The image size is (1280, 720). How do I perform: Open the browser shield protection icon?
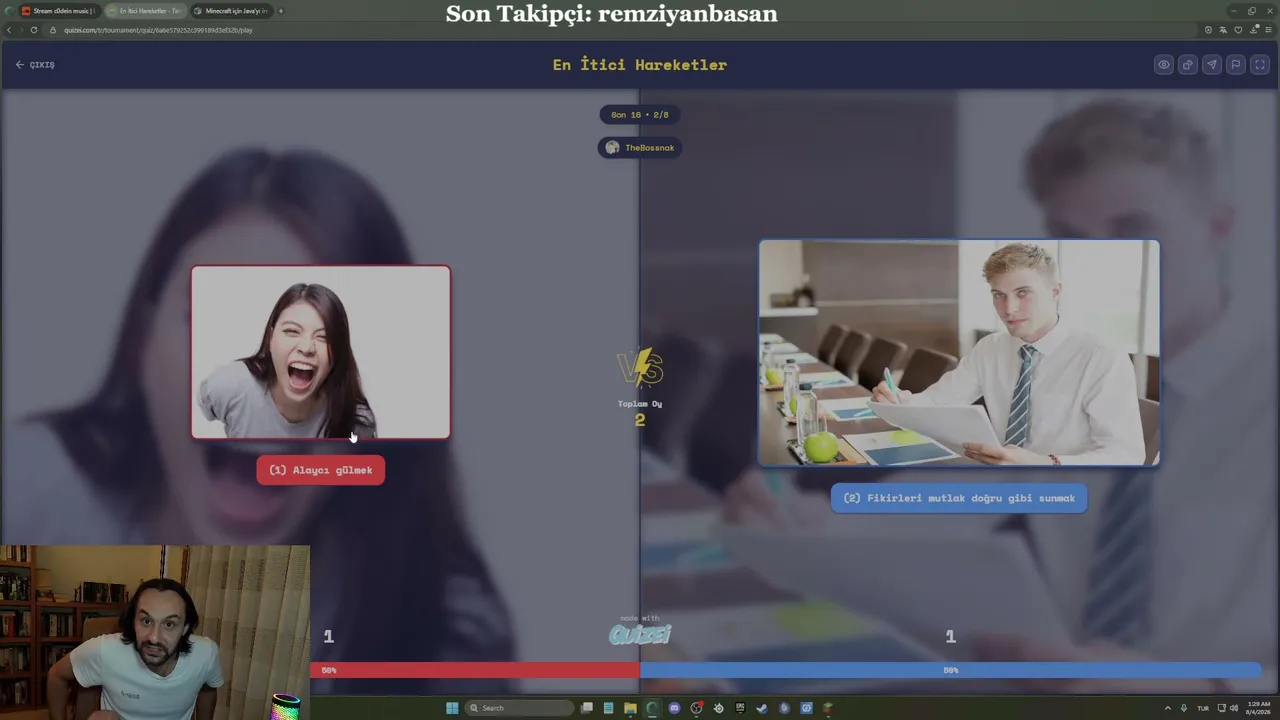click(x=1208, y=30)
